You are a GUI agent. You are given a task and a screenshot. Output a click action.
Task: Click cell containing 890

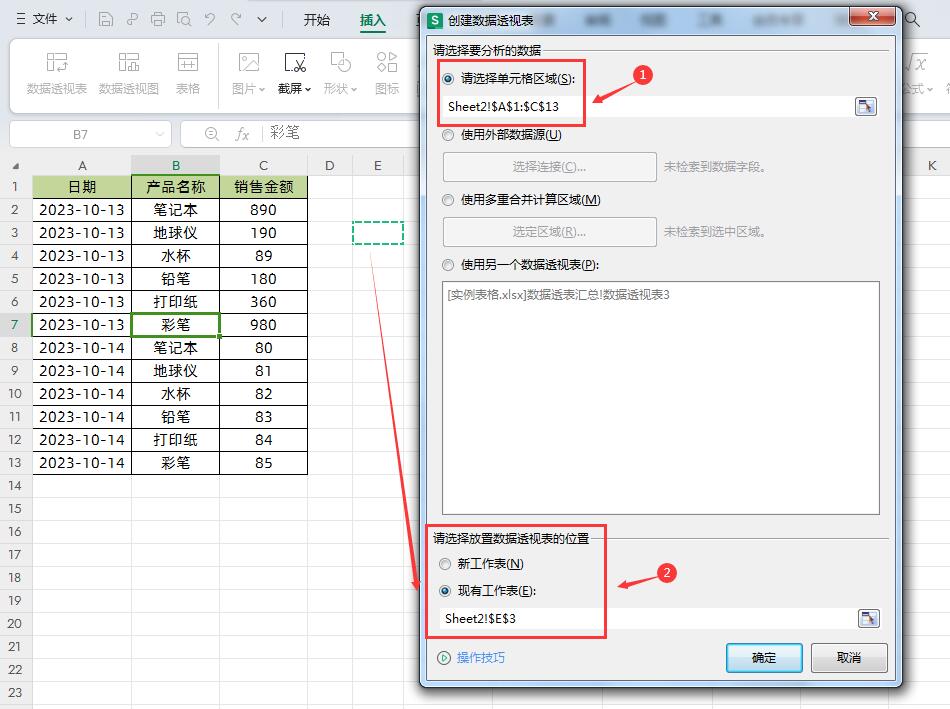point(264,210)
